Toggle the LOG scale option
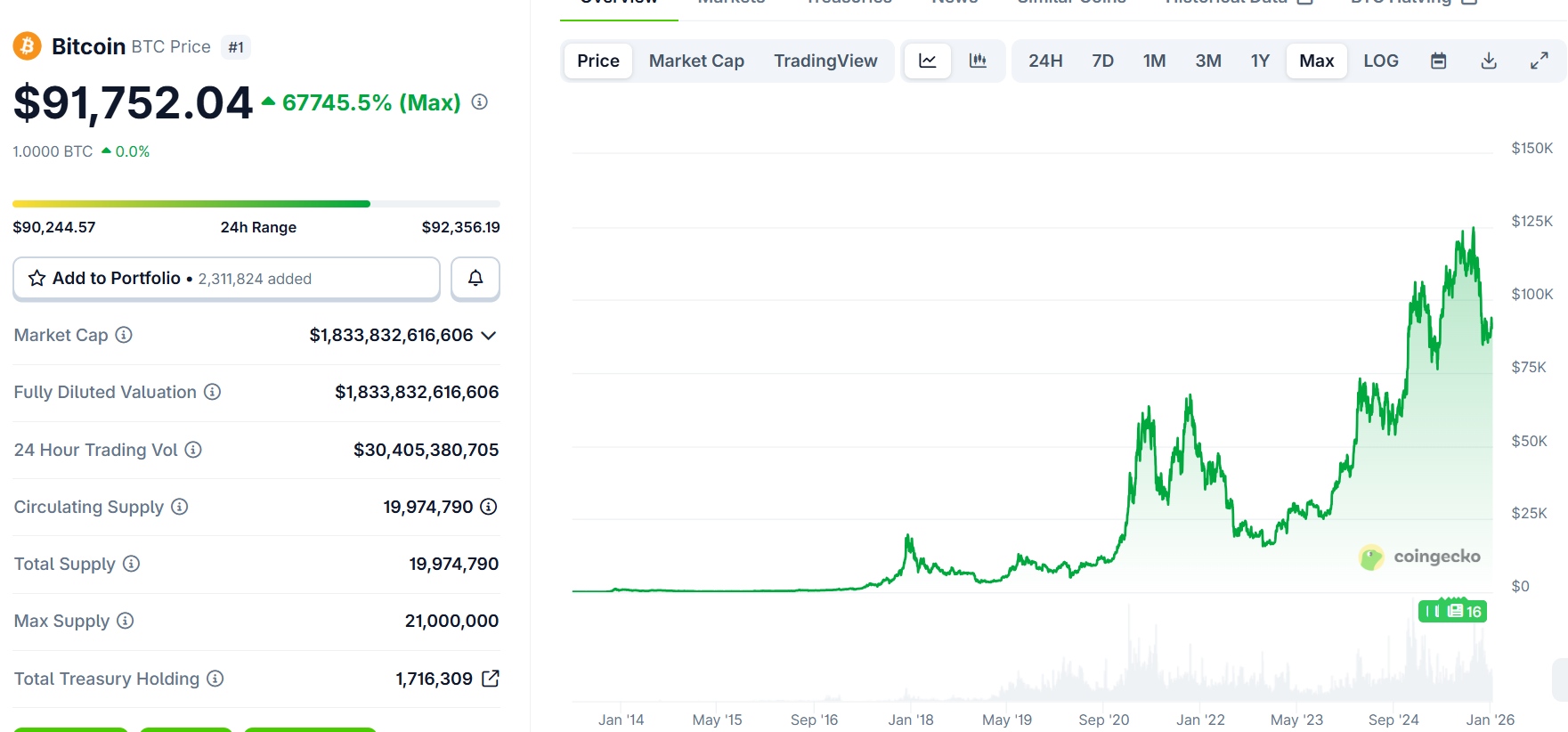 click(1381, 61)
